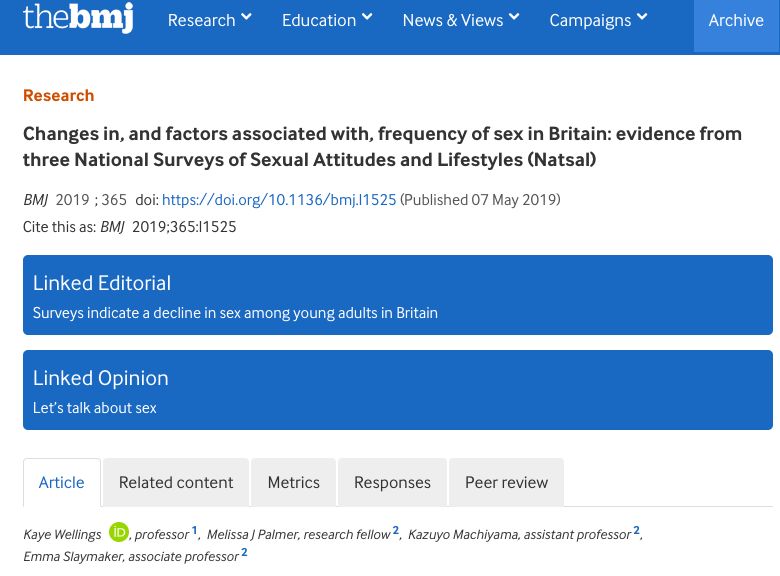This screenshot has height=576, width=780.
Task: Open the Related content tab
Action: click(176, 482)
